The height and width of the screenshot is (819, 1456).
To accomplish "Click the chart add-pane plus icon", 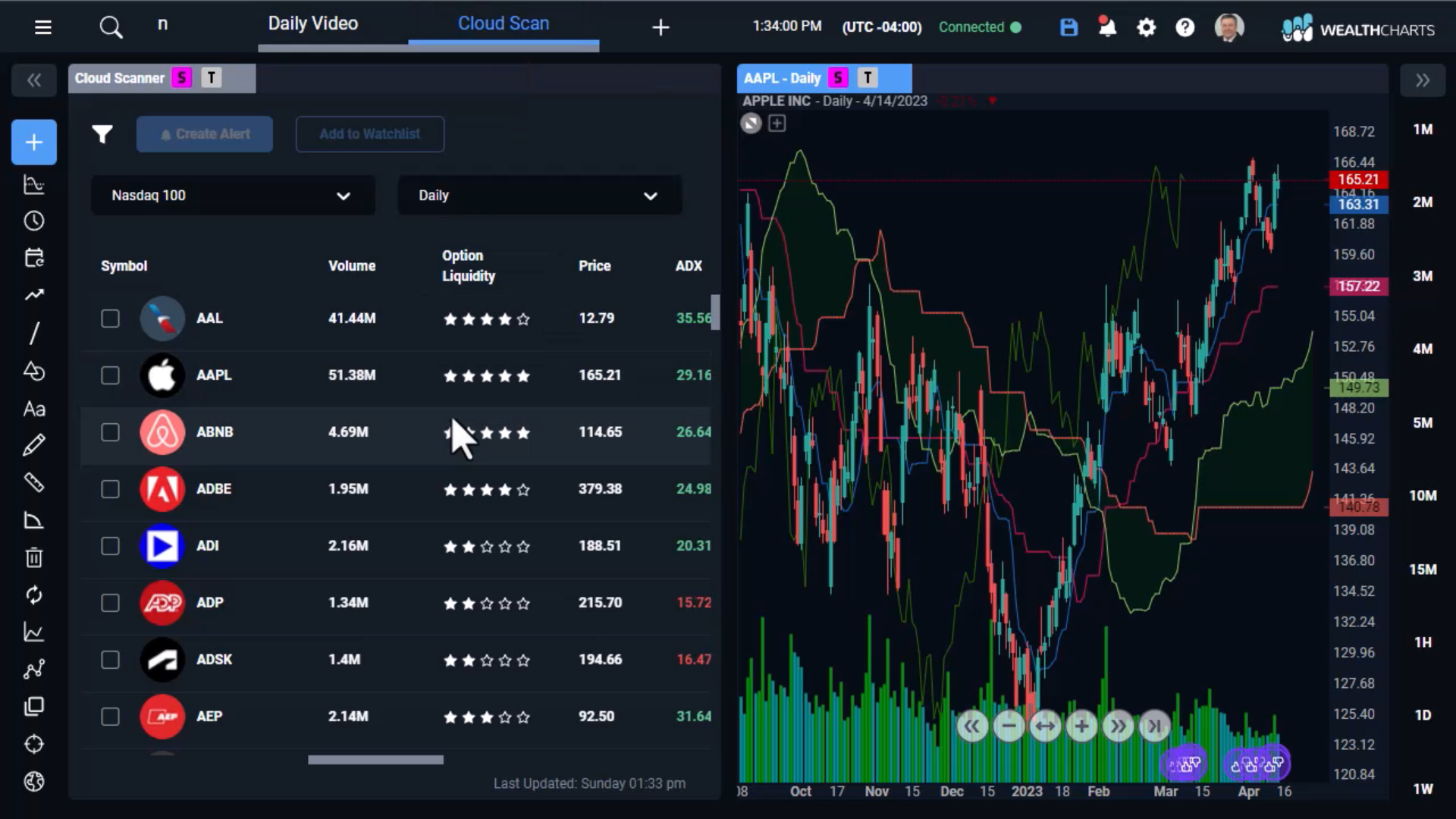I will (x=777, y=123).
